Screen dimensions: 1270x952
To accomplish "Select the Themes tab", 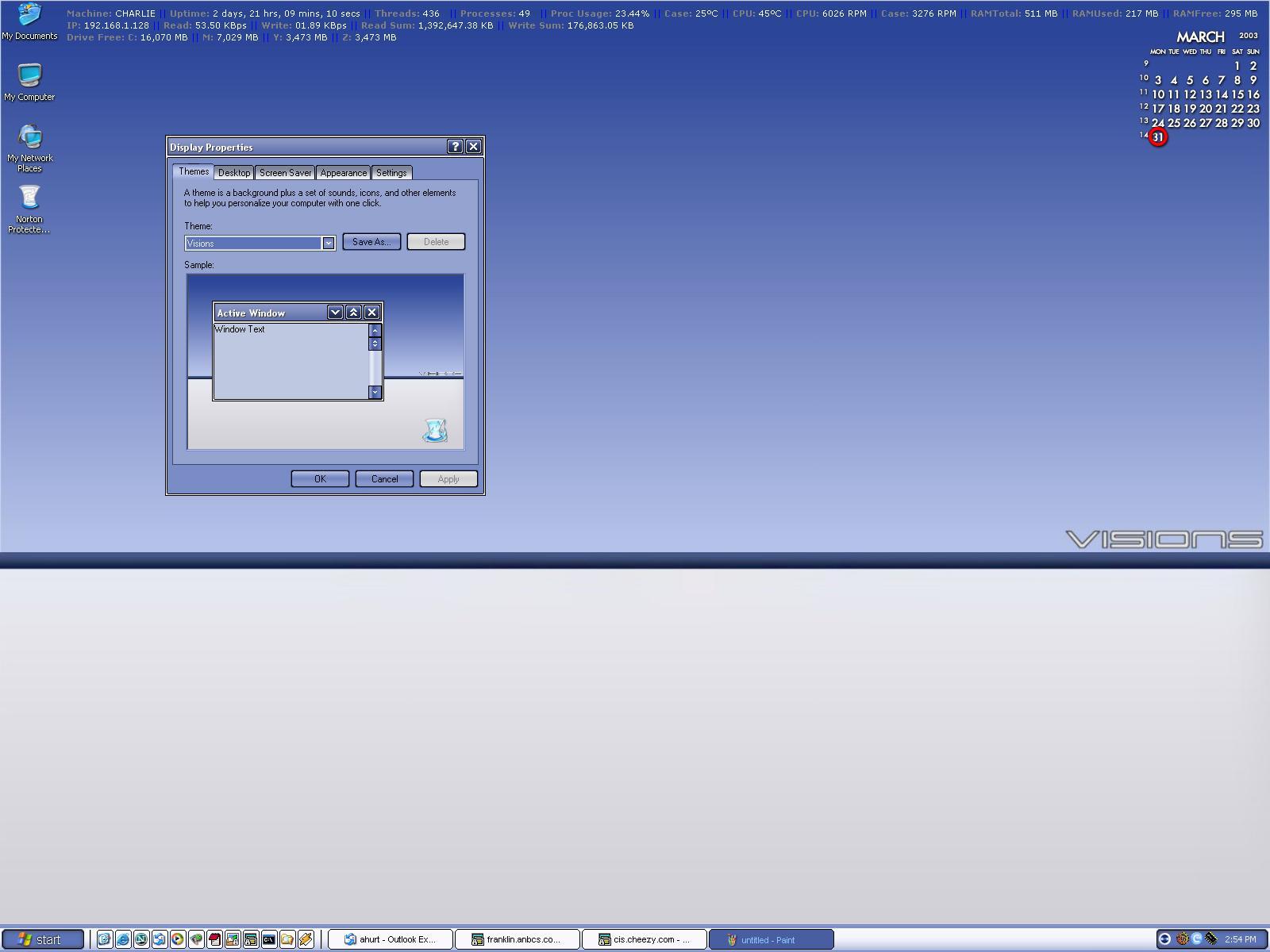I will pos(193,171).
